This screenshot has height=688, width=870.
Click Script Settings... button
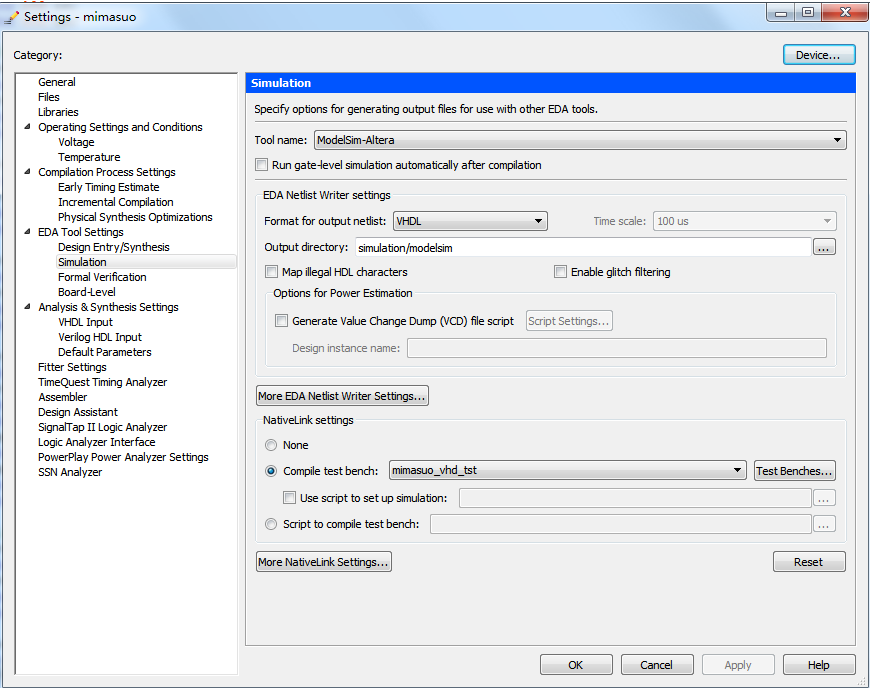pyautogui.click(x=569, y=321)
